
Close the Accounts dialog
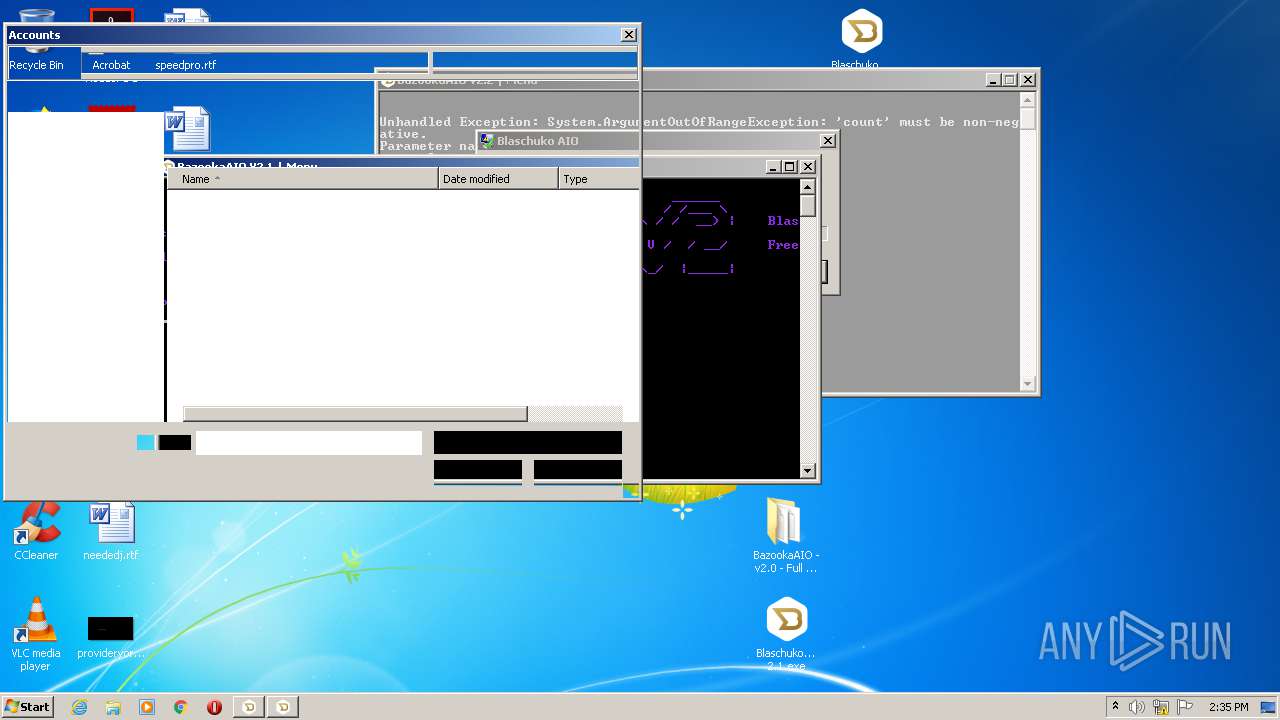(628, 35)
